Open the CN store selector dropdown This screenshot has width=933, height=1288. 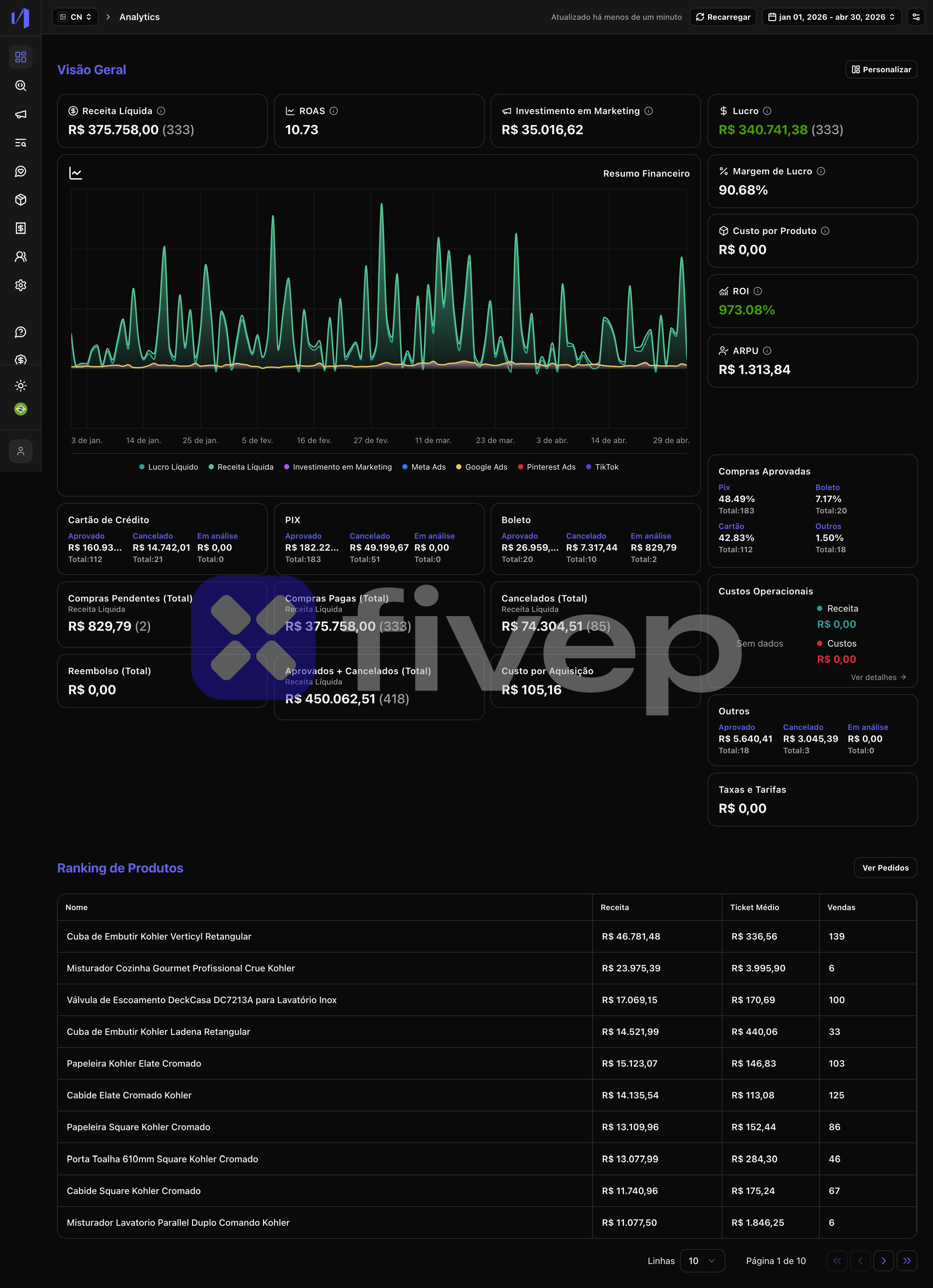click(75, 17)
